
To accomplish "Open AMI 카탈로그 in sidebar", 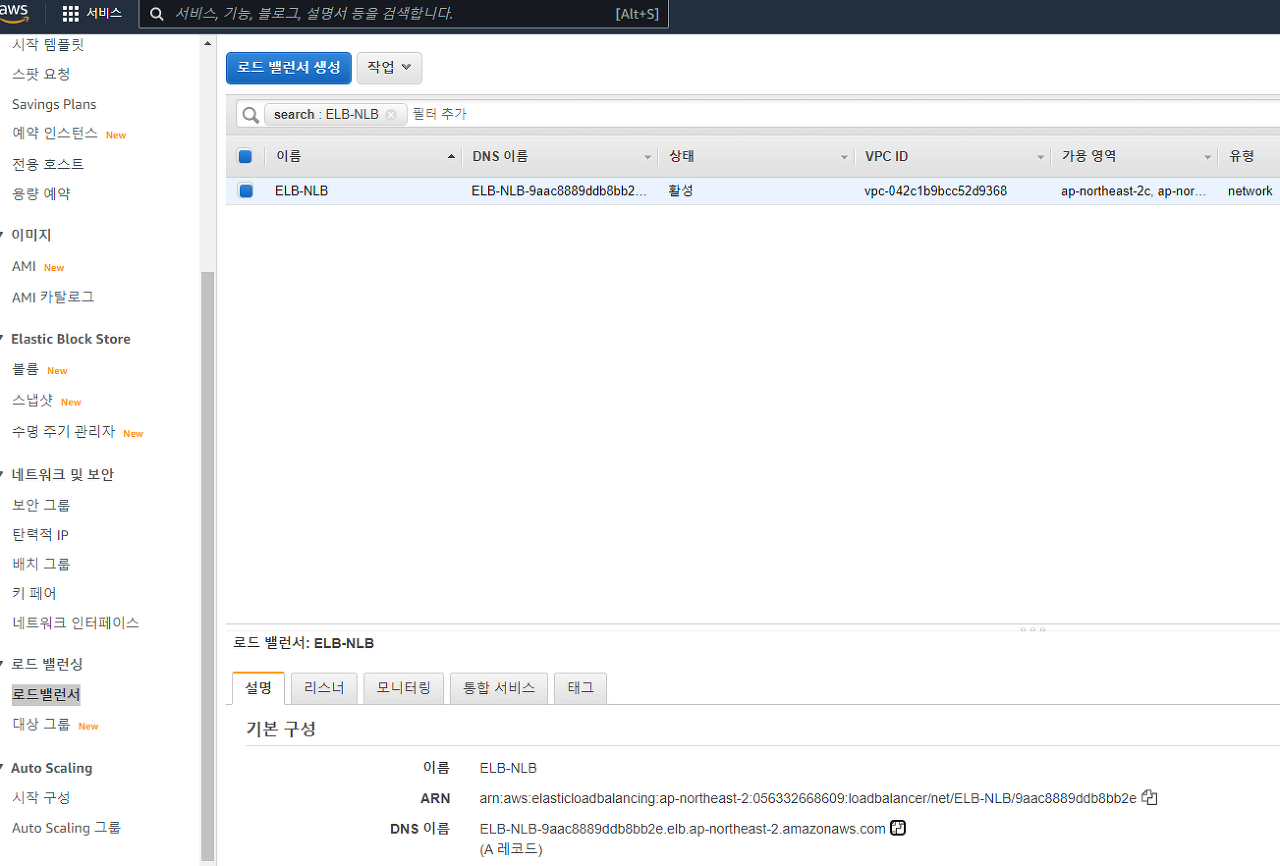I will coord(53,297).
